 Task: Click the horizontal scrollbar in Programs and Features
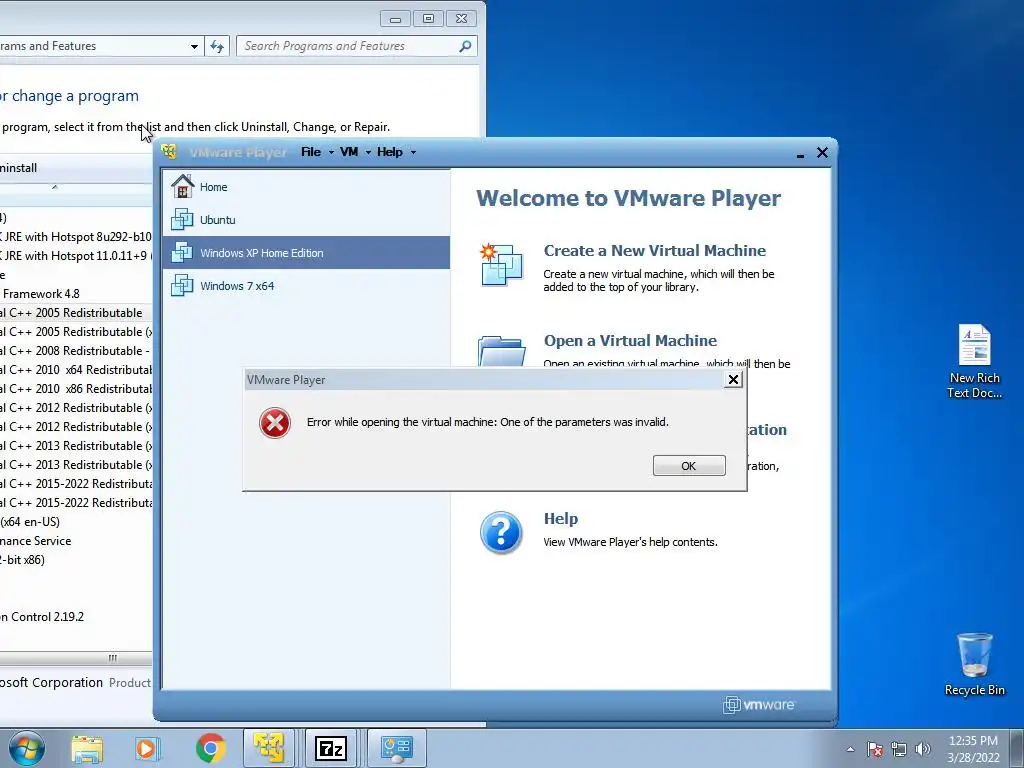76,658
